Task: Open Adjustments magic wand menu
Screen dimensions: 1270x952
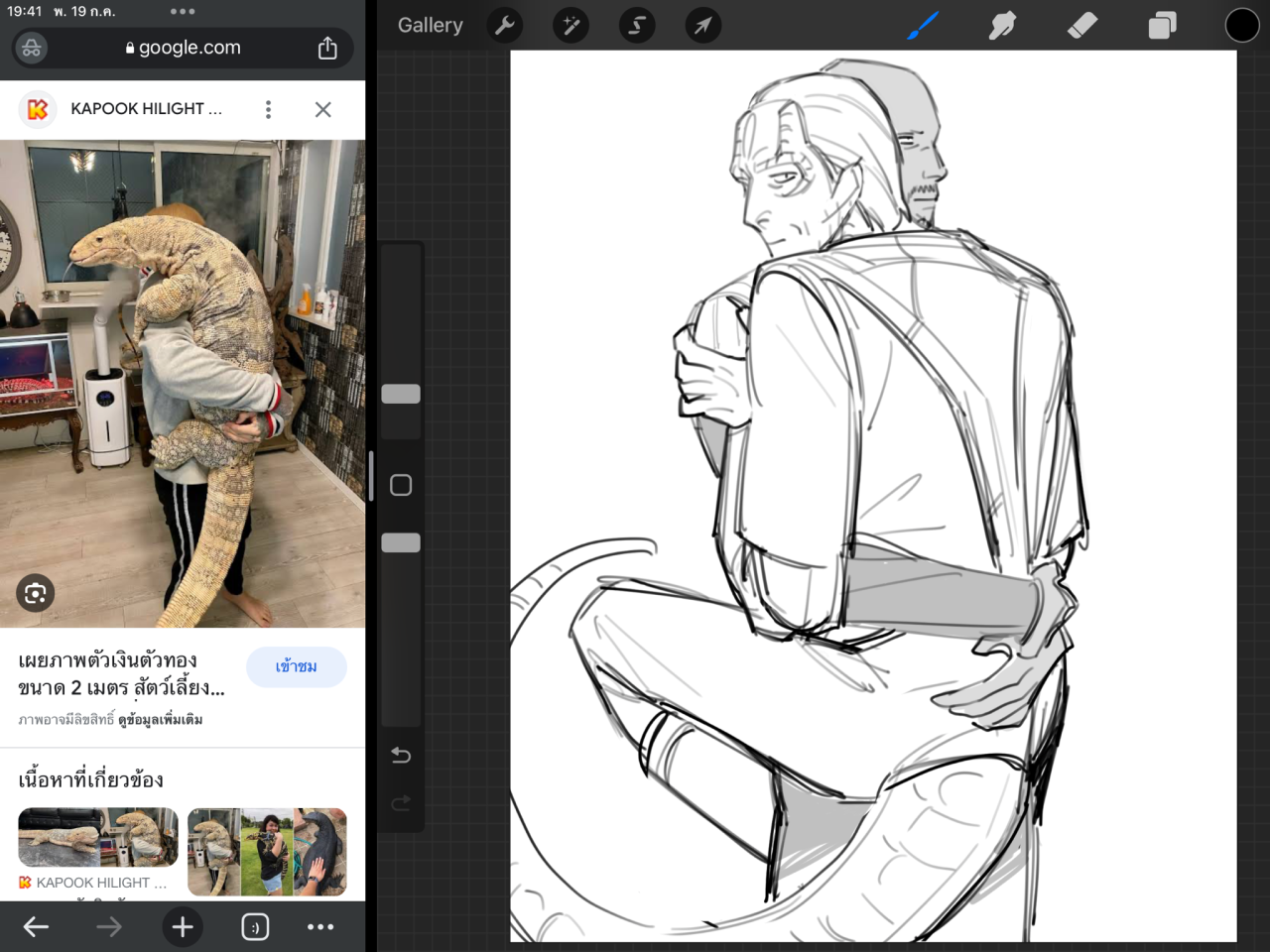Action: click(x=571, y=25)
